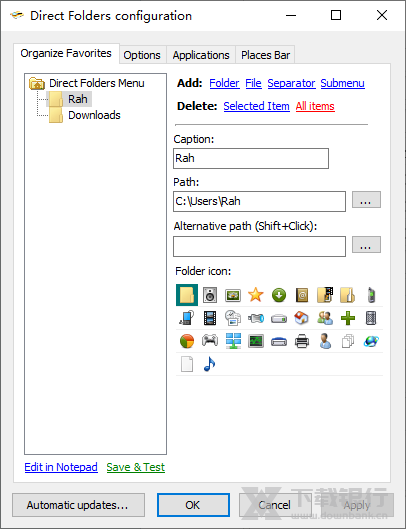Image resolution: width=406 pixels, height=529 pixels.
Task: Close the Direct Folders configuration window
Action: pos(382,15)
